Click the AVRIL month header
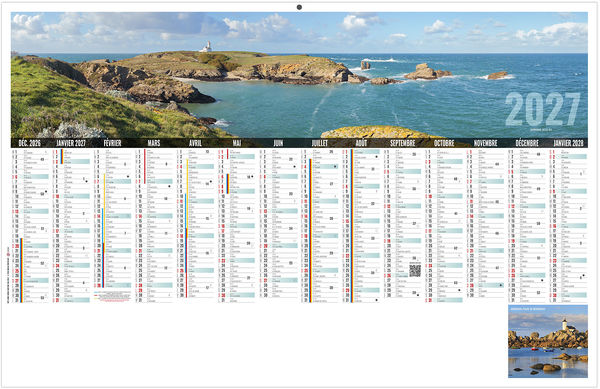This screenshot has height=389, width=600. point(195,143)
